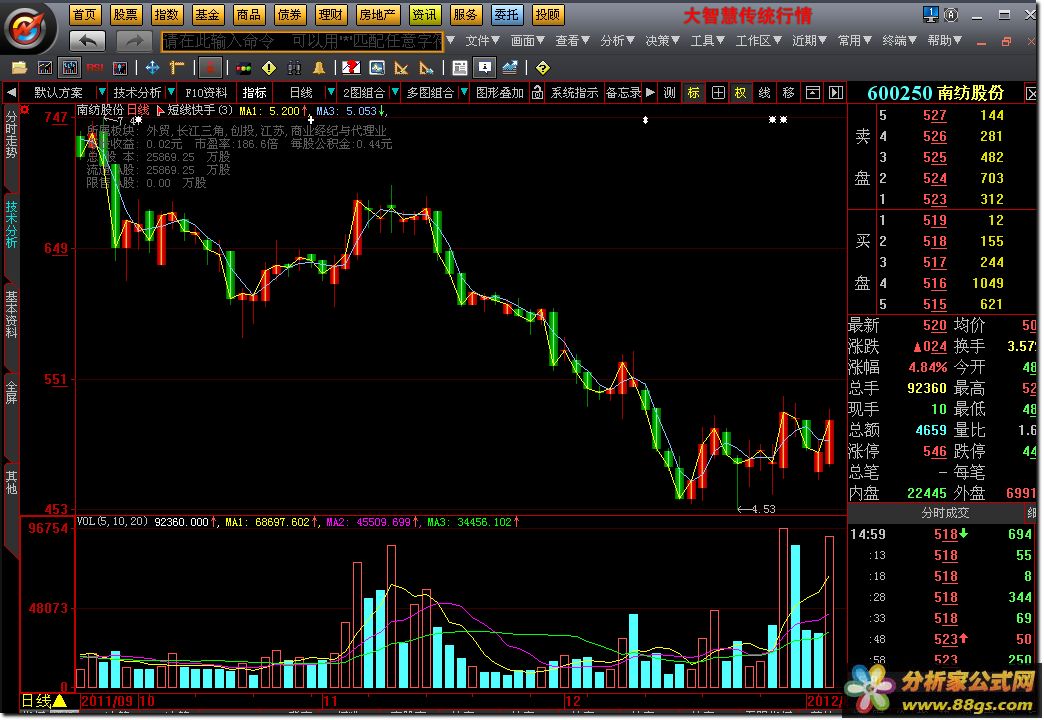Screen dimensions: 1044x720
Task: Click the four-way move arrows icon
Action: click(152, 68)
